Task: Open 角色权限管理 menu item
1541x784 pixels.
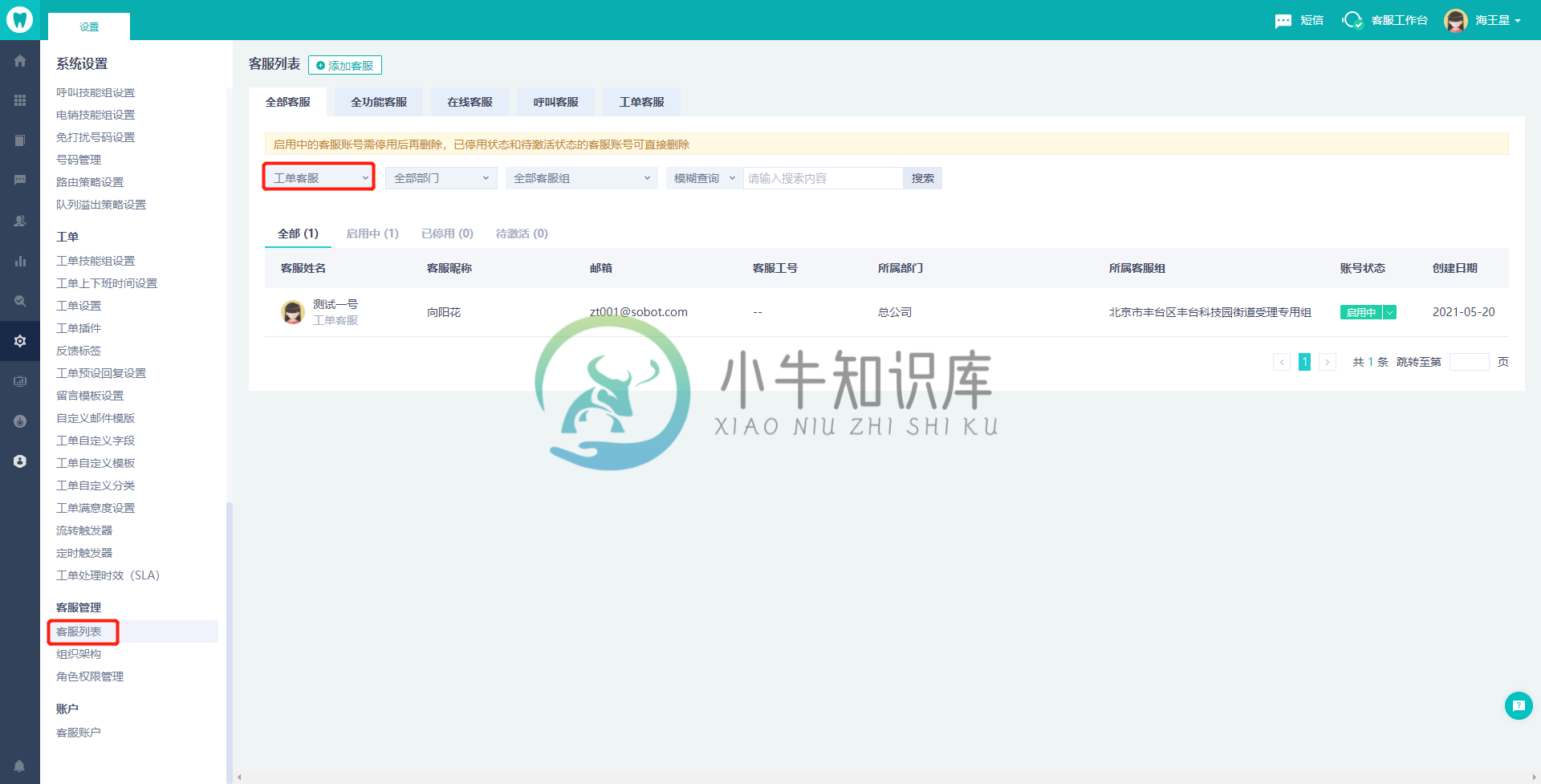Action: pyautogui.click(x=90, y=676)
